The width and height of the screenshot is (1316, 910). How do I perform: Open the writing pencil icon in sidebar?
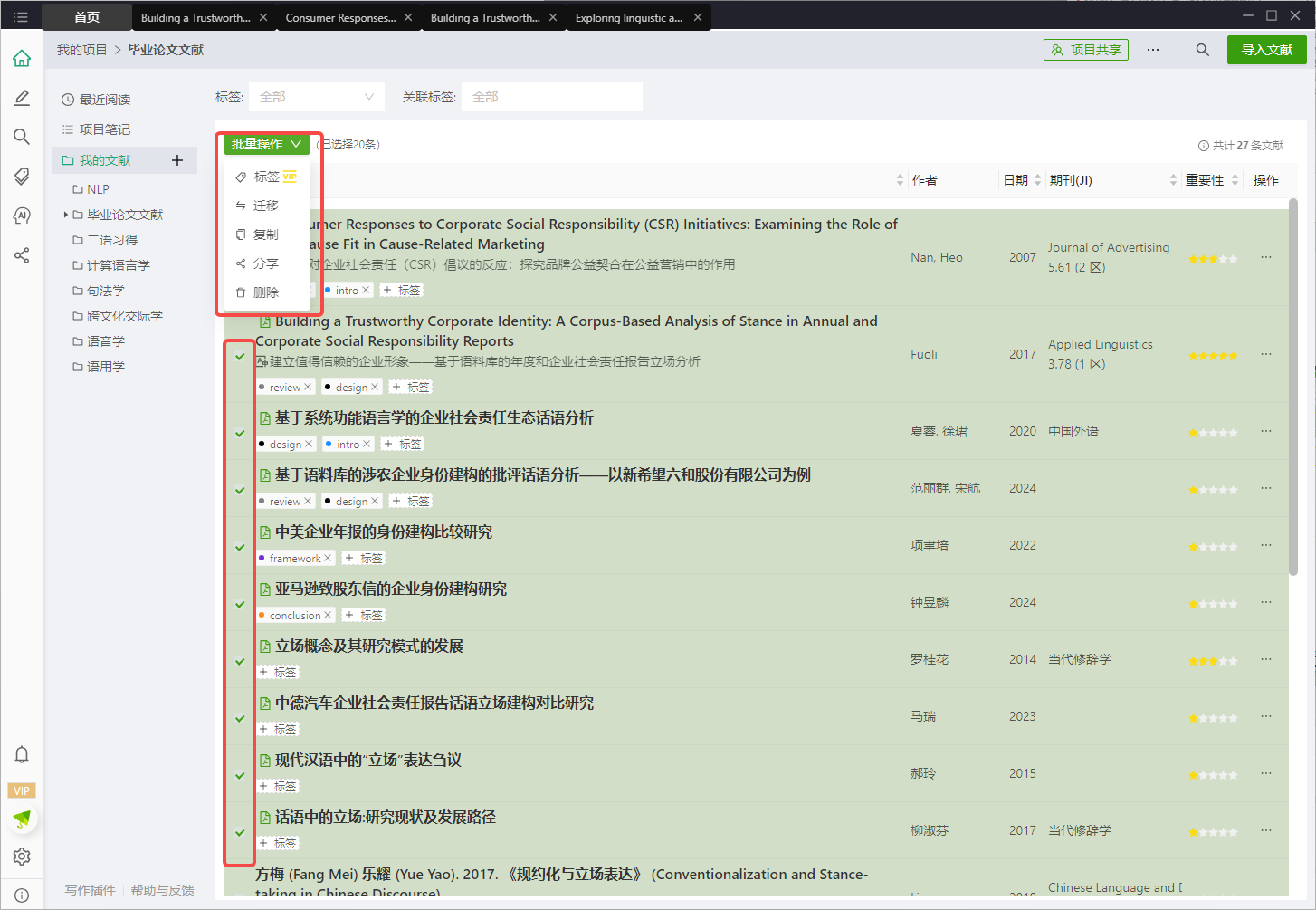click(22, 98)
